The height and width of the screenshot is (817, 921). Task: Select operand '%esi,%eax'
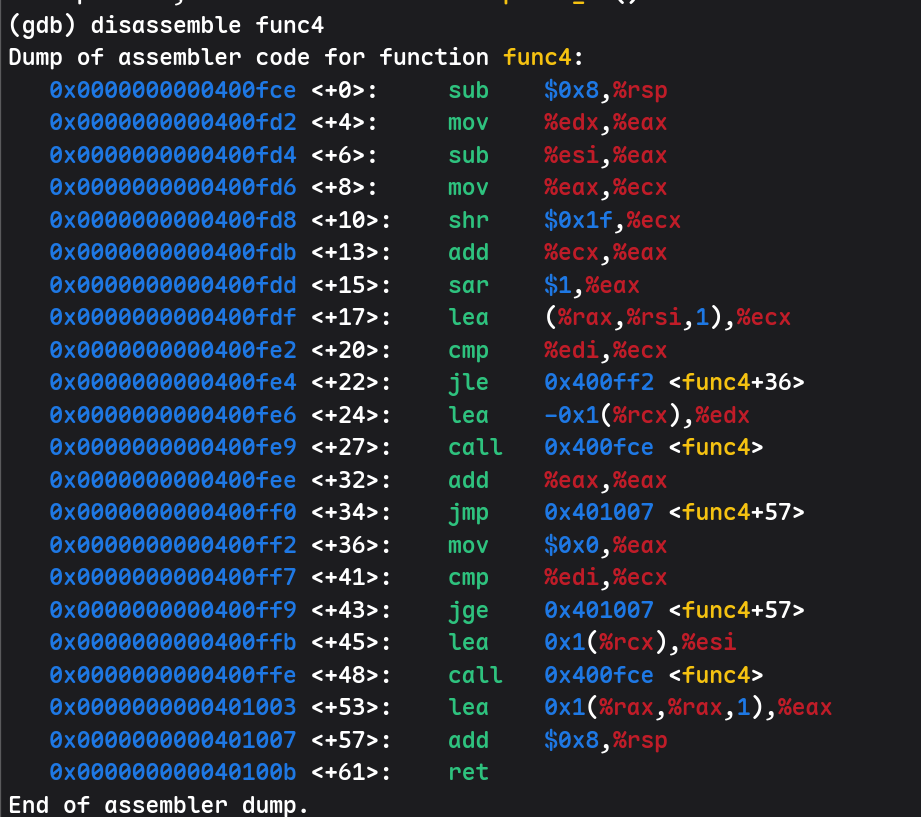[606, 156]
